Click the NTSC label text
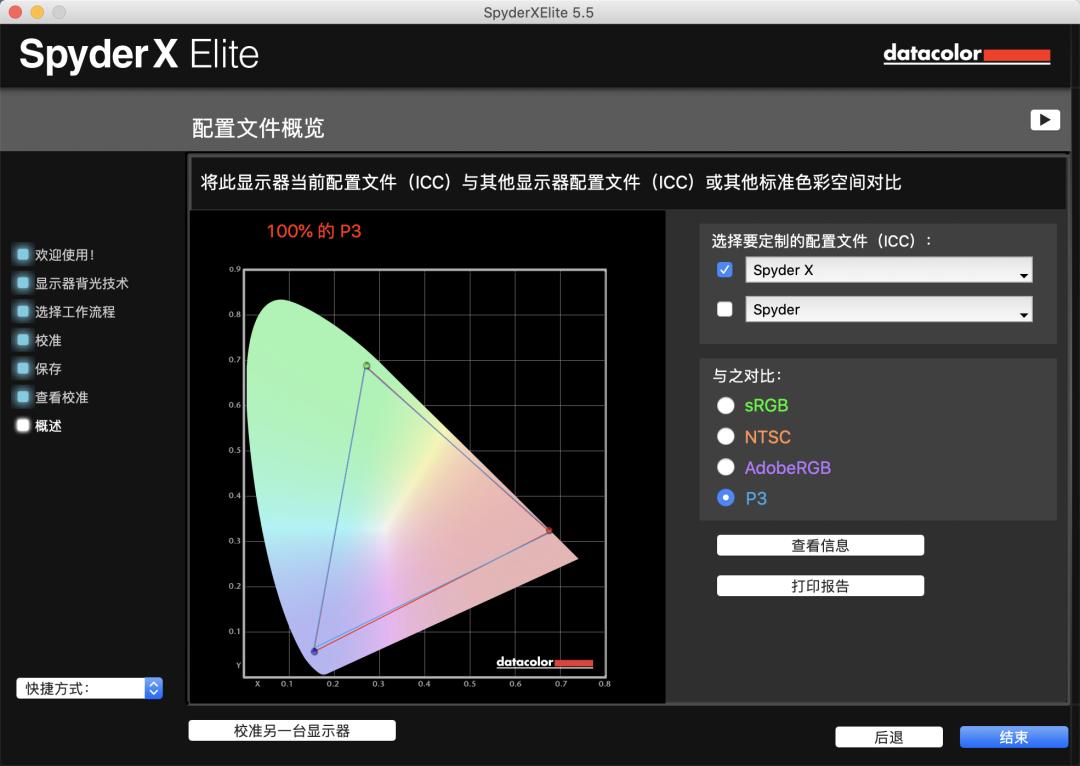 pyautogui.click(x=767, y=437)
